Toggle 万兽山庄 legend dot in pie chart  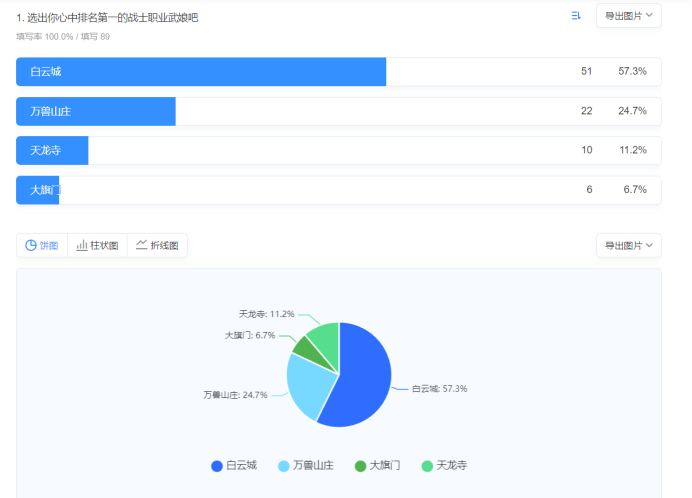[283, 466]
